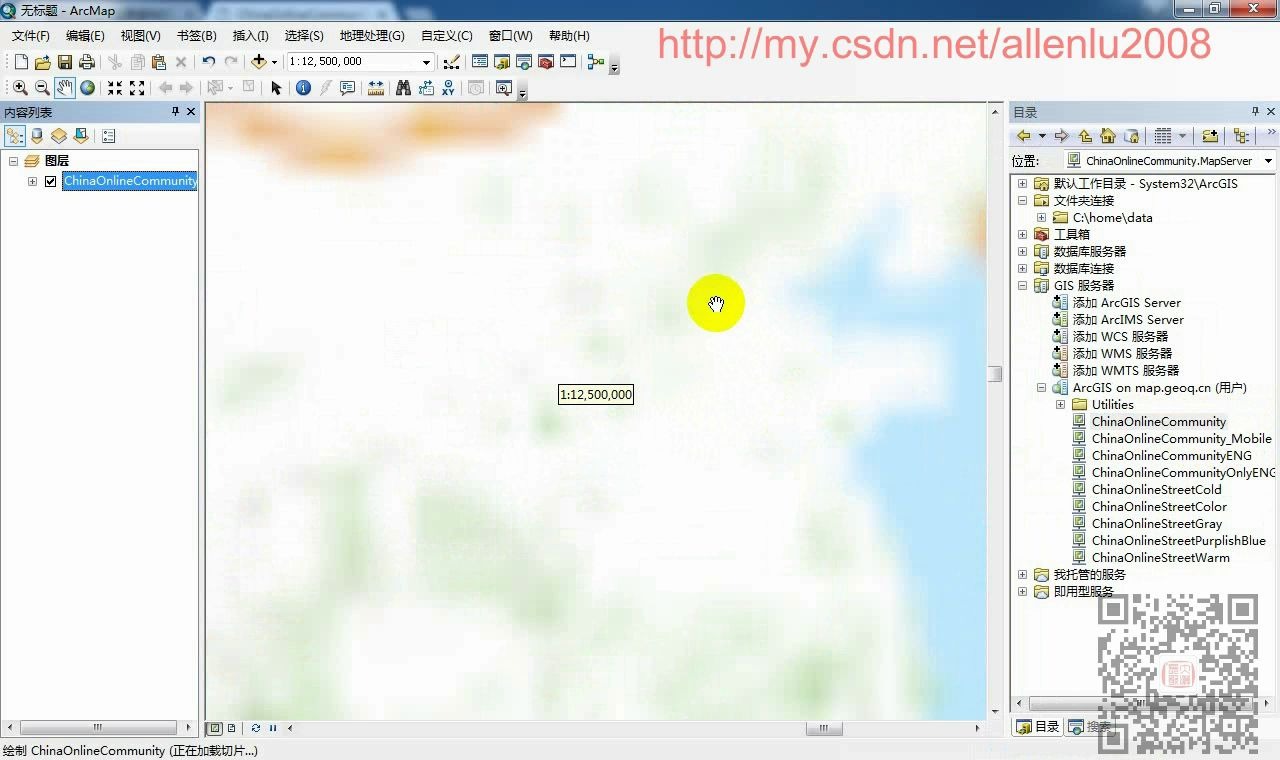The width and height of the screenshot is (1280, 760).
Task: Click 添加 WMS 服务器 in catalog tree
Action: pos(1124,353)
